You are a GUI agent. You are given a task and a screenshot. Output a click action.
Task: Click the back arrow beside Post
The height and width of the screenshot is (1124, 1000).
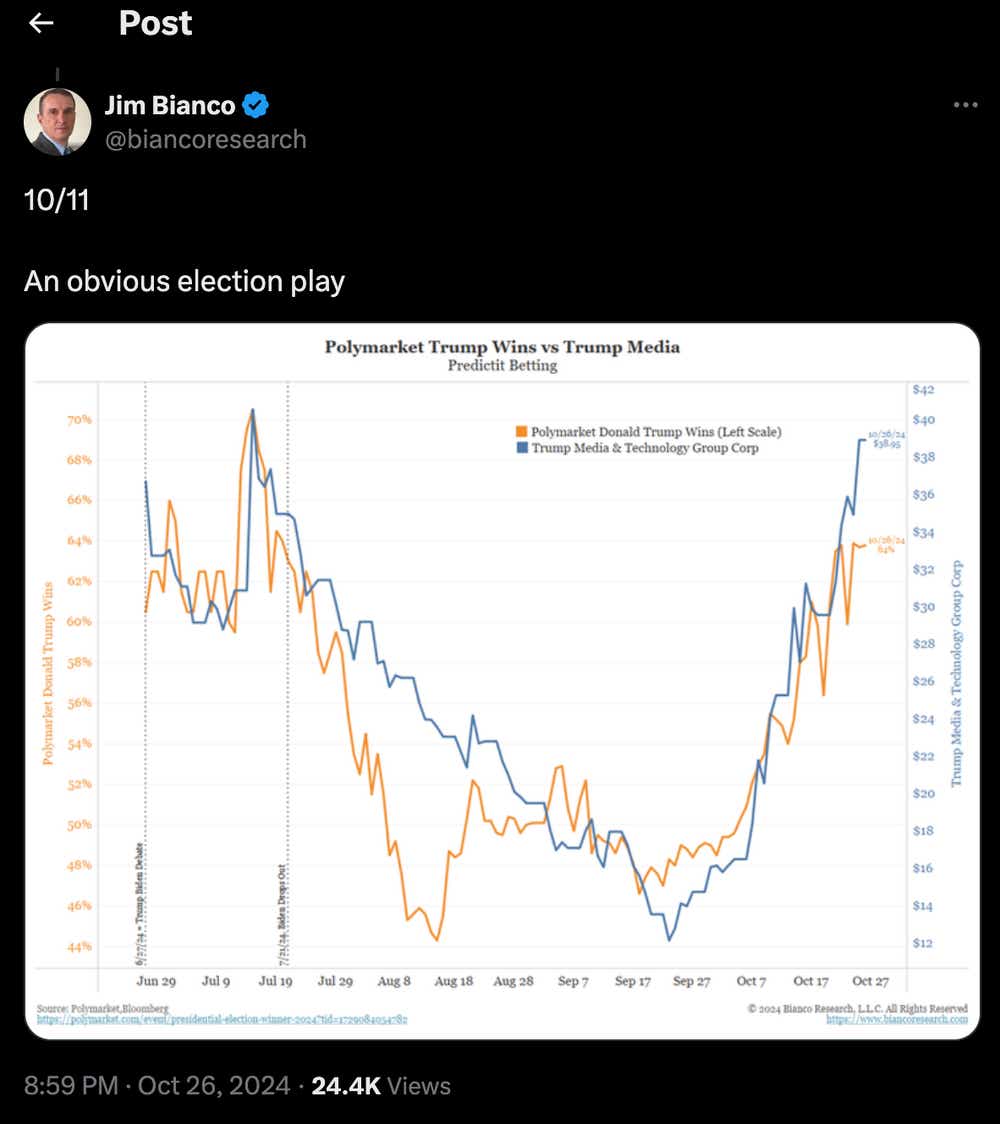(x=41, y=23)
